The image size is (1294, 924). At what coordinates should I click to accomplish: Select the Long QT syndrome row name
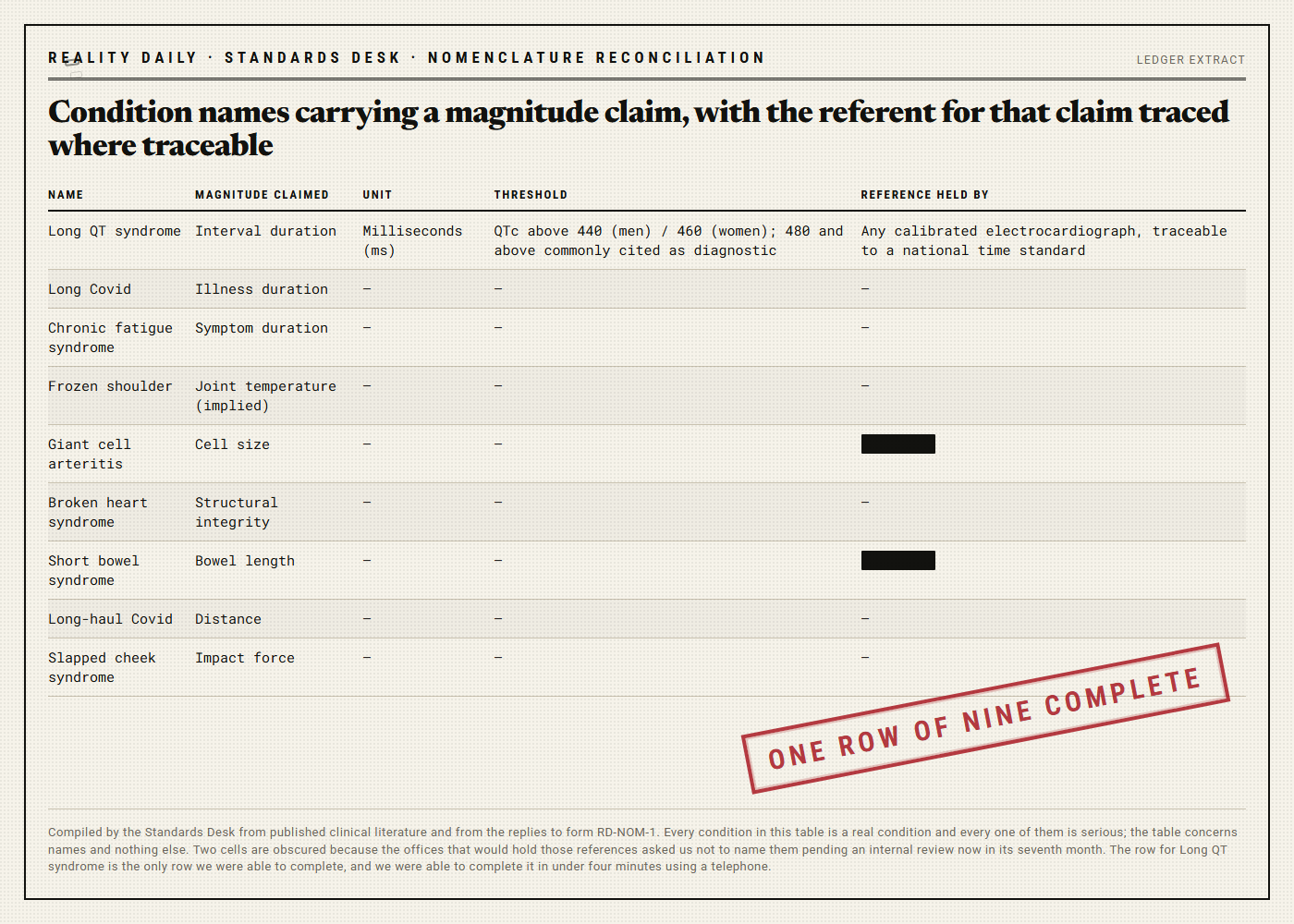point(115,231)
